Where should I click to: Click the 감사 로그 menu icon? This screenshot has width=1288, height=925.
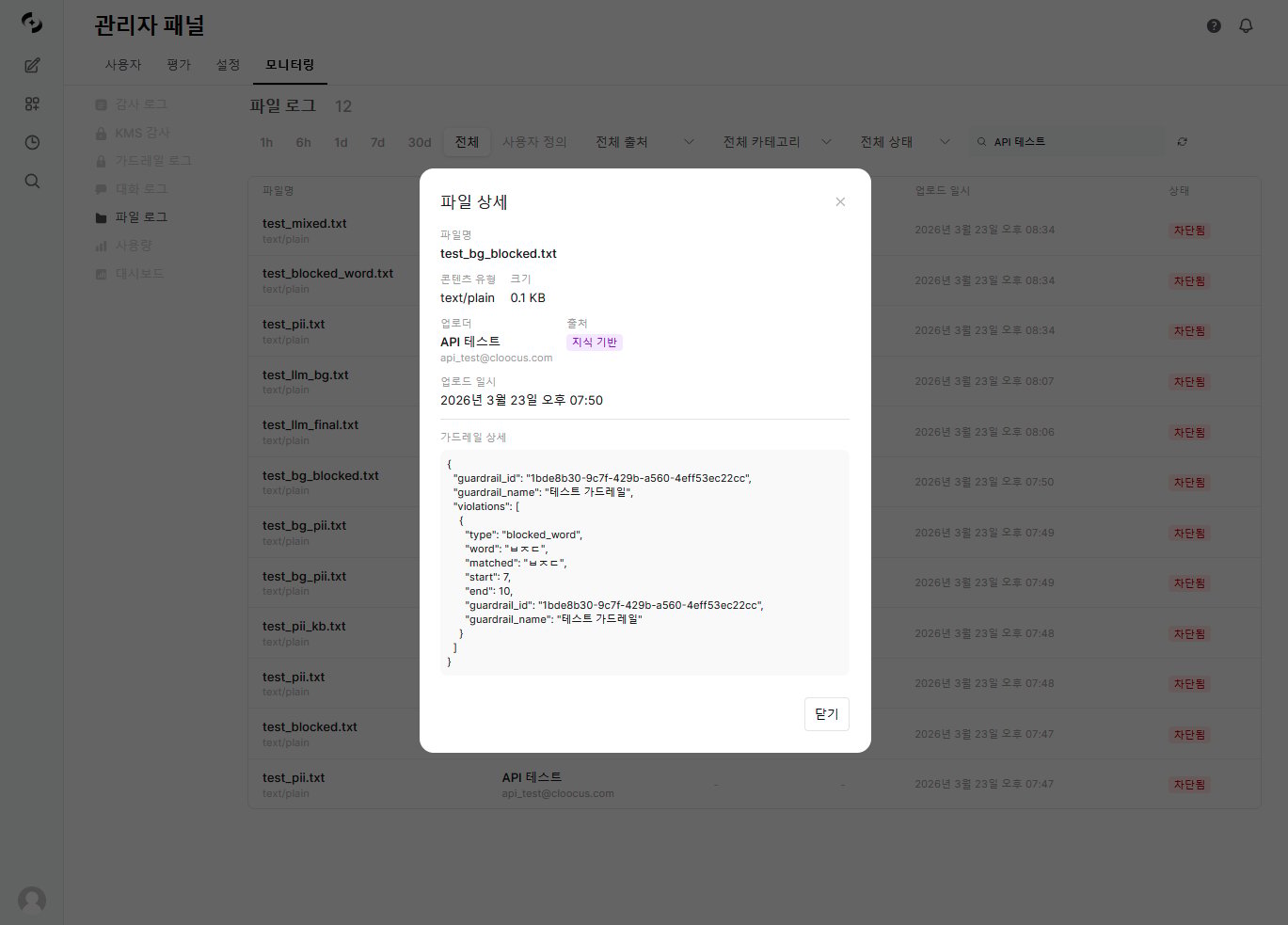(x=101, y=104)
